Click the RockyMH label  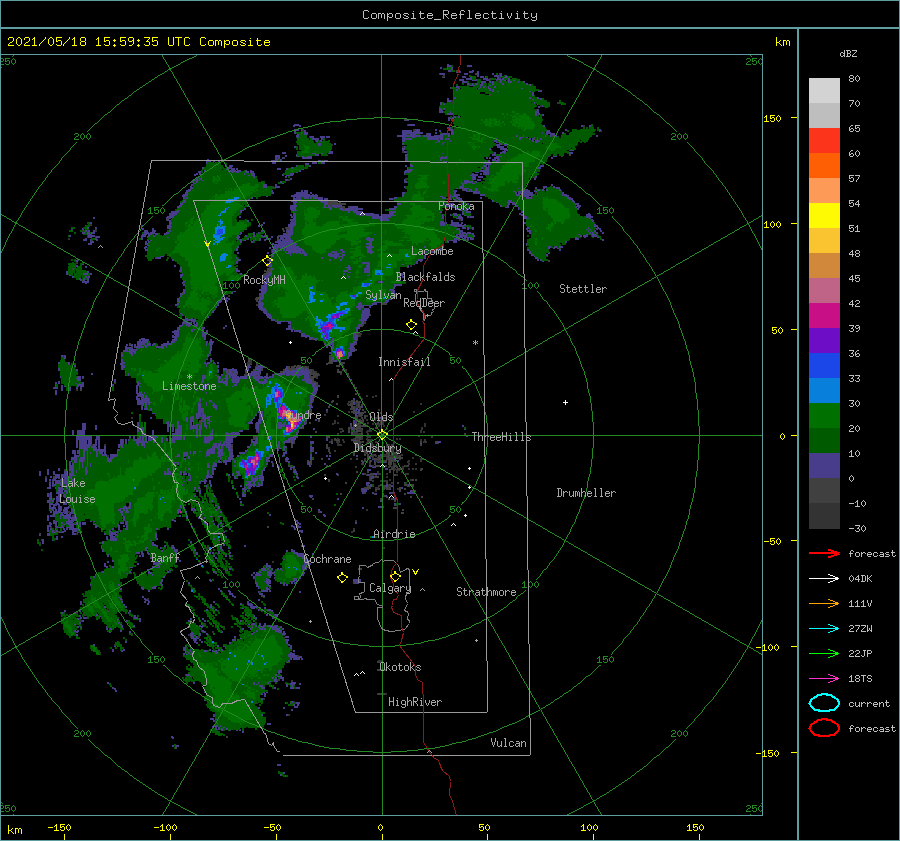point(264,280)
